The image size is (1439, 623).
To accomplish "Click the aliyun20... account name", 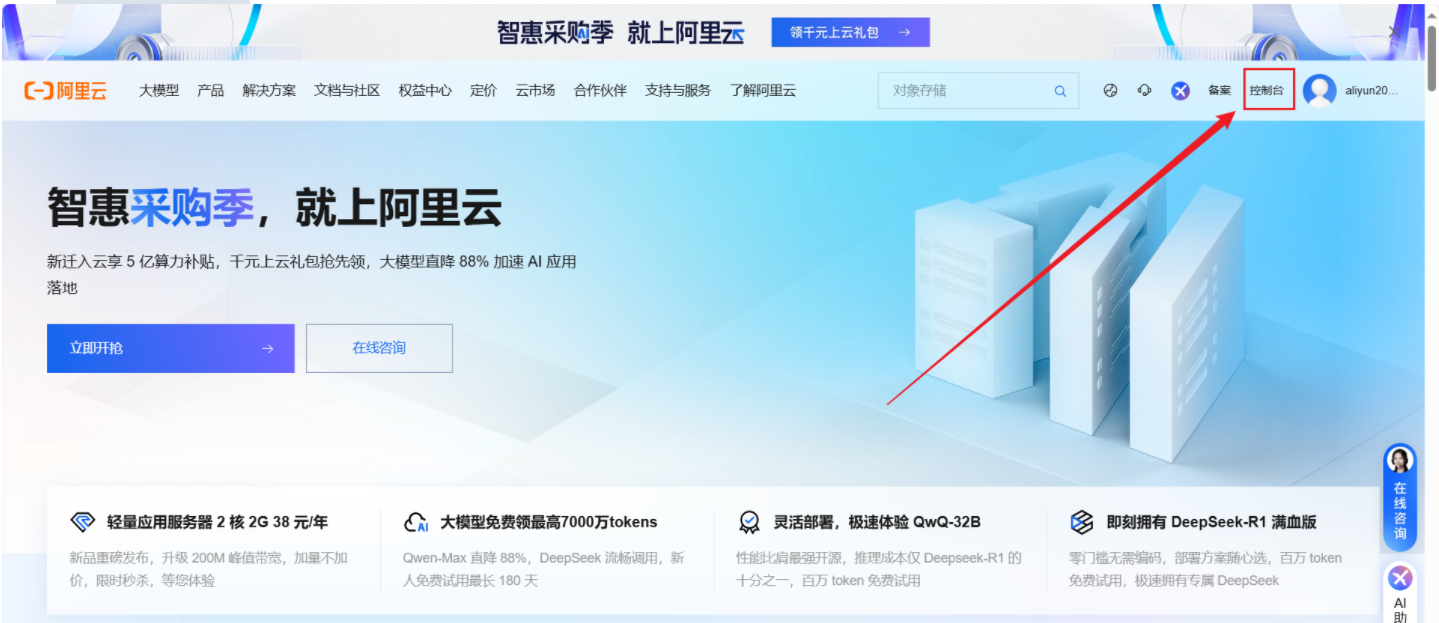I will [x=1372, y=91].
